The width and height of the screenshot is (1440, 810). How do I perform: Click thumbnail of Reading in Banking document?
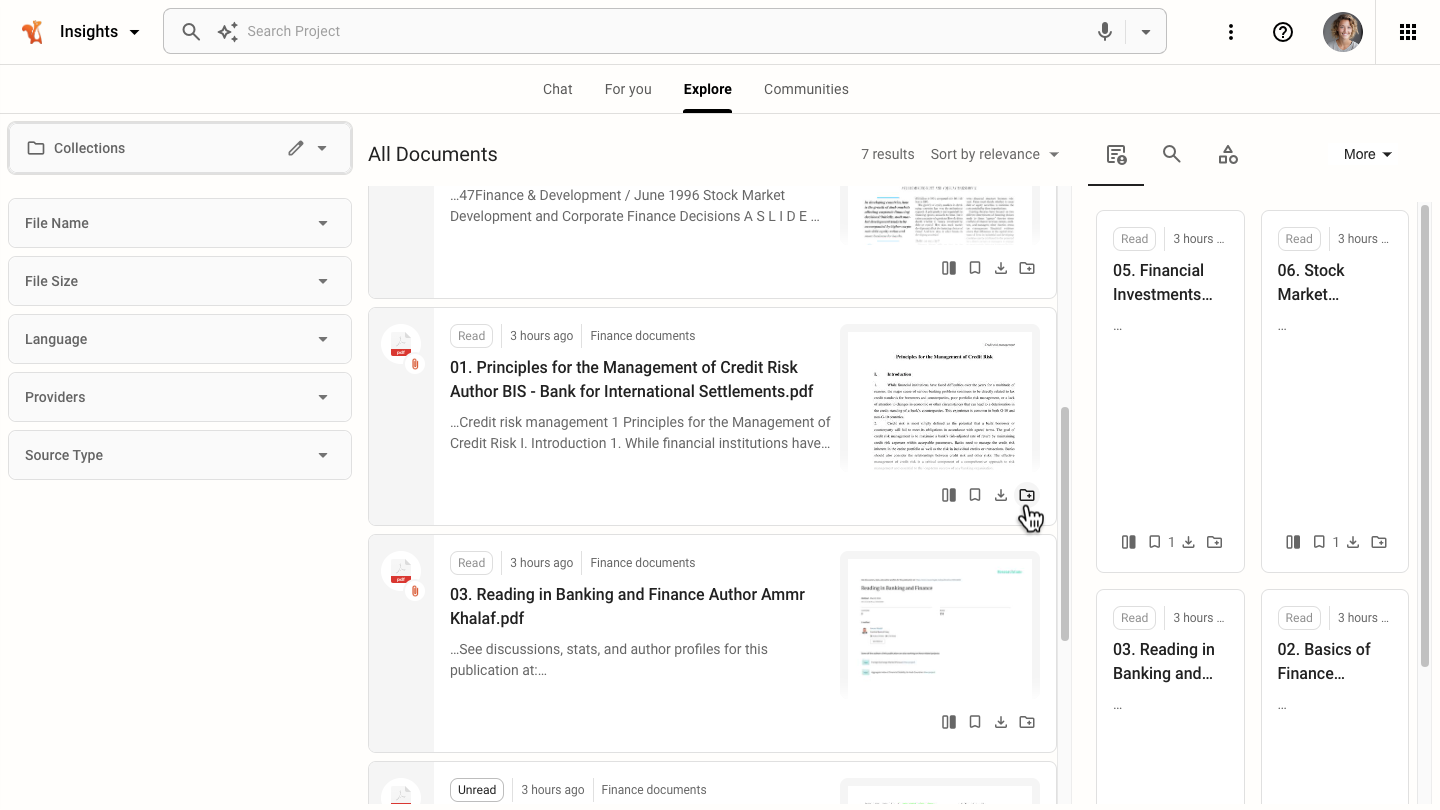coord(940,627)
